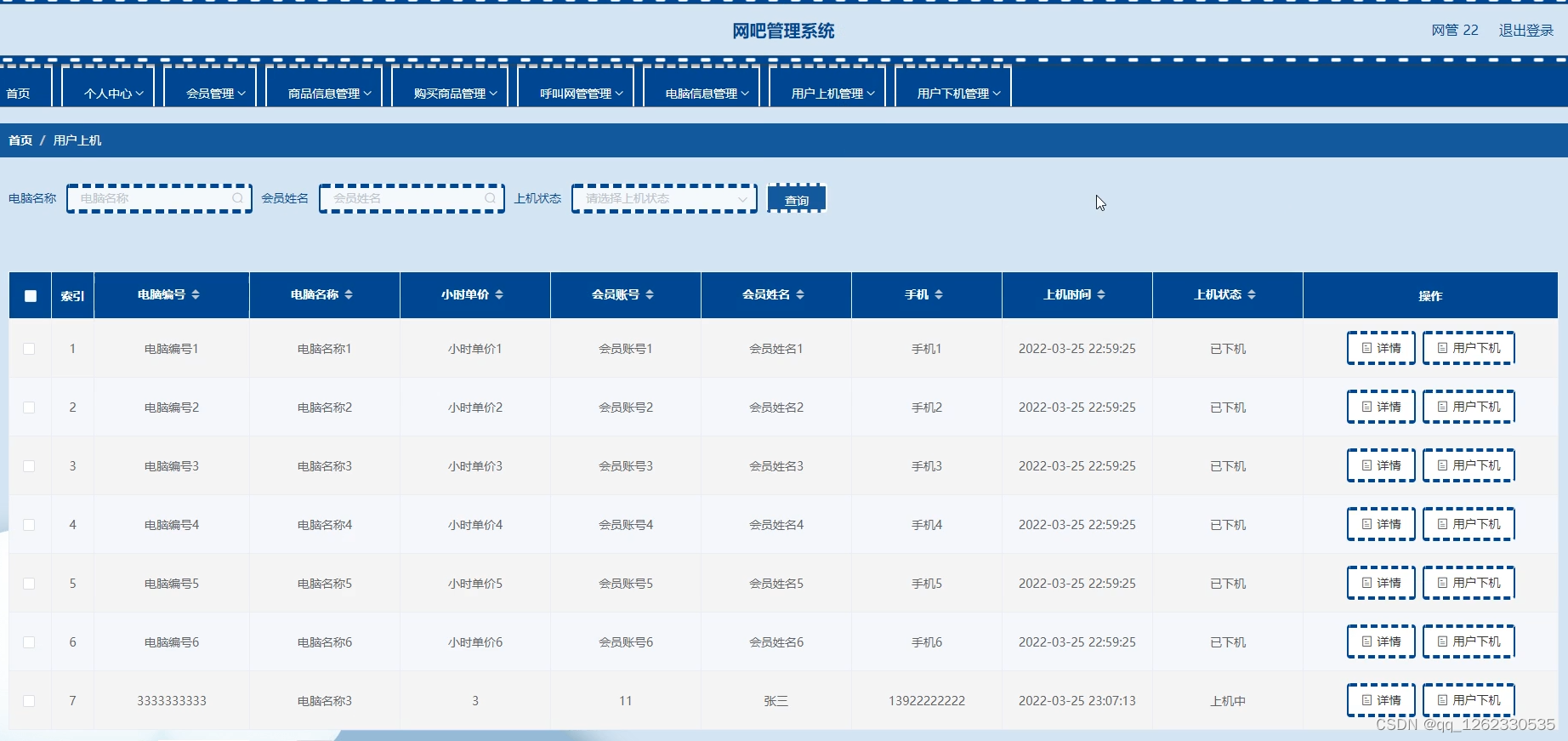Click the 网管 22 user label
Screen dimensions: 1568x741
[1455, 31]
